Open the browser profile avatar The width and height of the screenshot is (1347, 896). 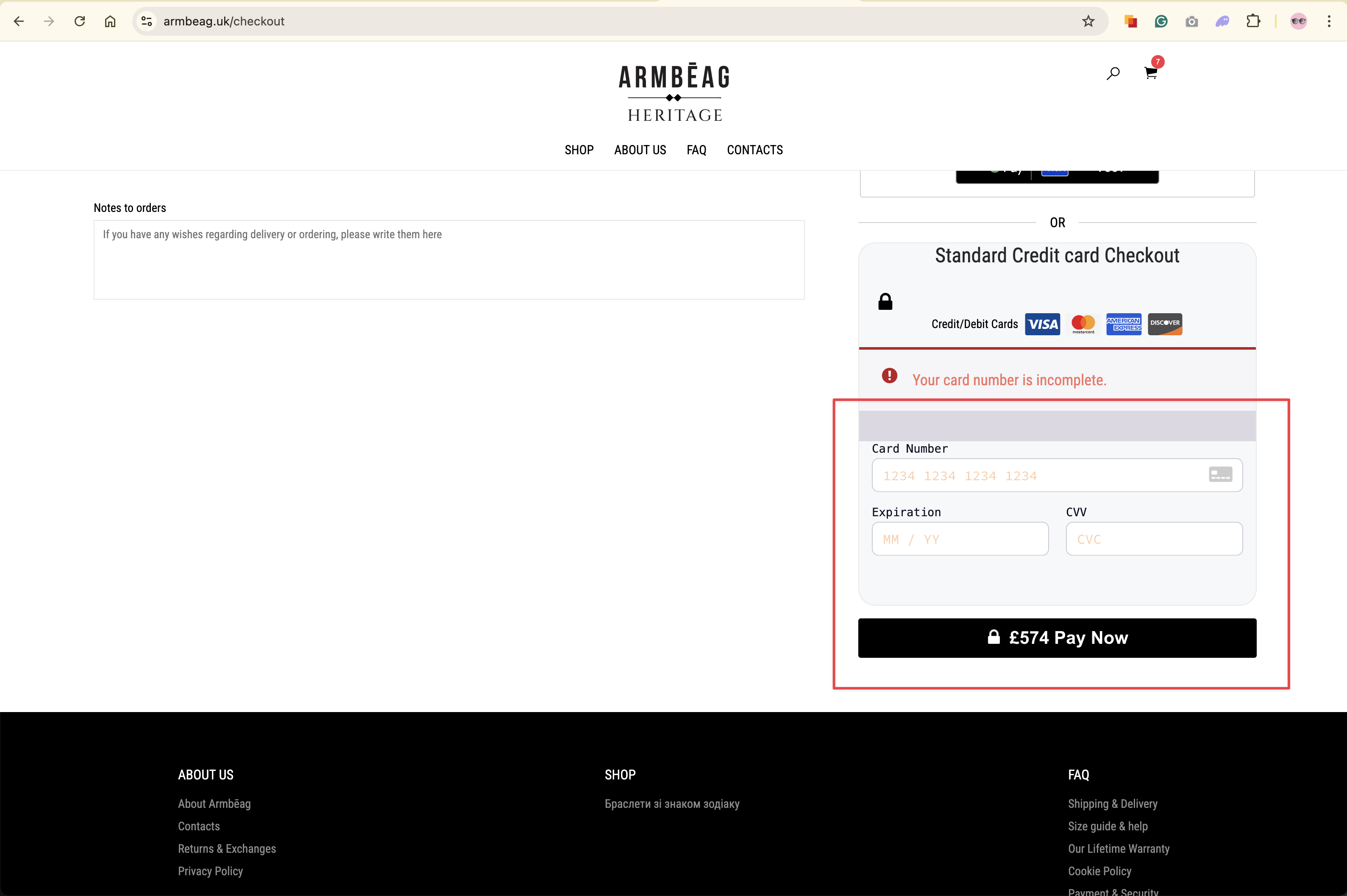[x=1298, y=21]
